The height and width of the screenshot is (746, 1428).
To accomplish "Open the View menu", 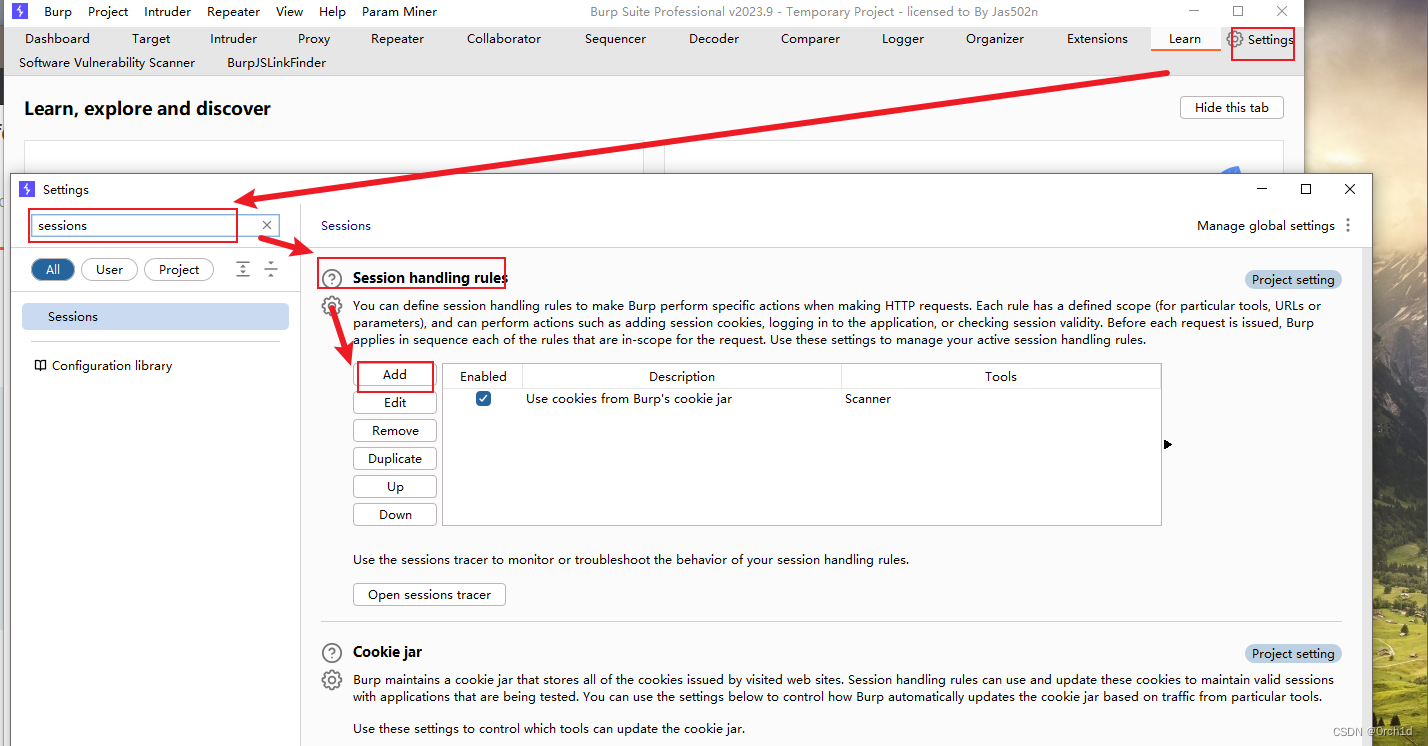I will tap(289, 12).
